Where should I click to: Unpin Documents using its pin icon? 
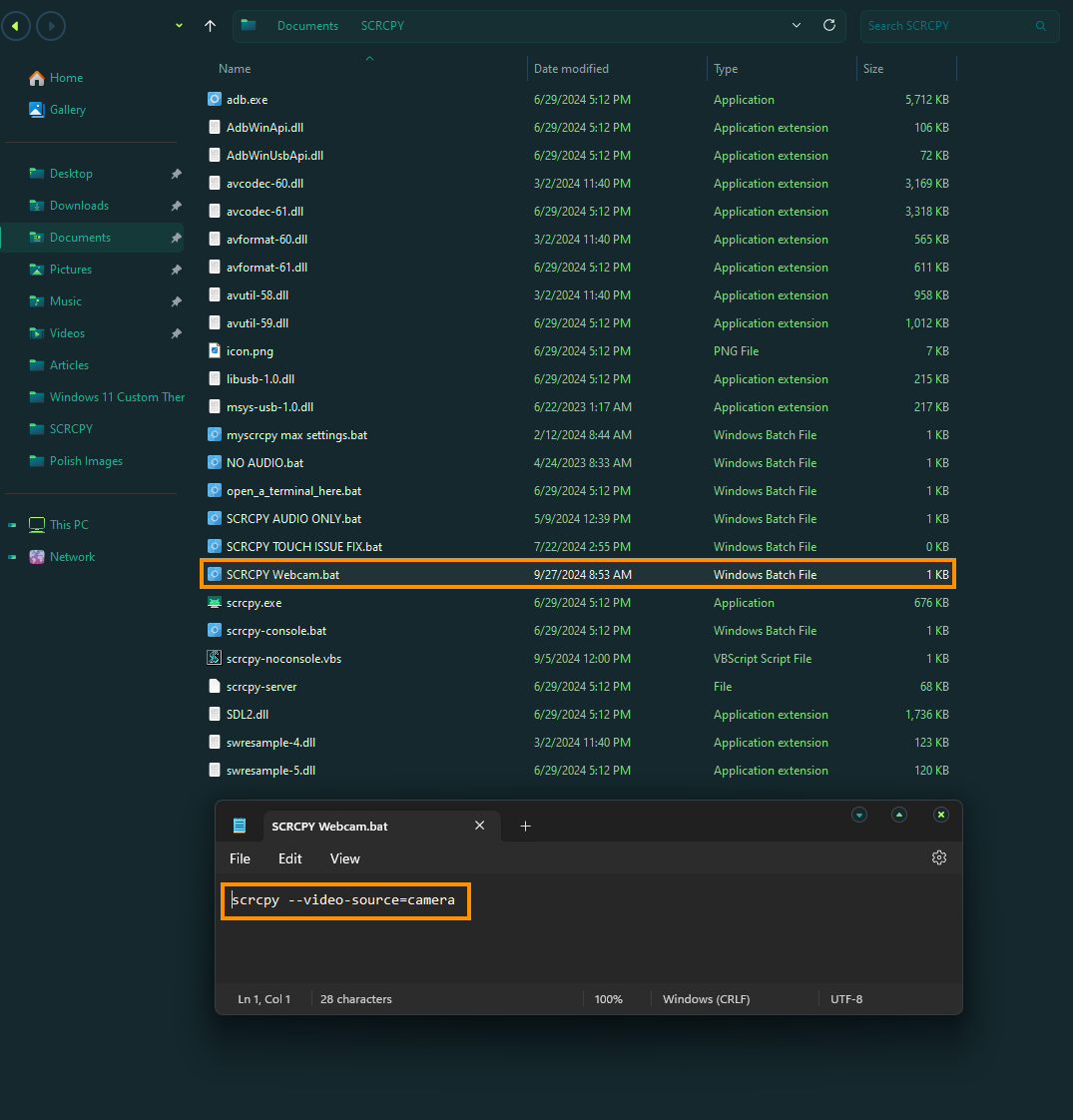tap(177, 238)
